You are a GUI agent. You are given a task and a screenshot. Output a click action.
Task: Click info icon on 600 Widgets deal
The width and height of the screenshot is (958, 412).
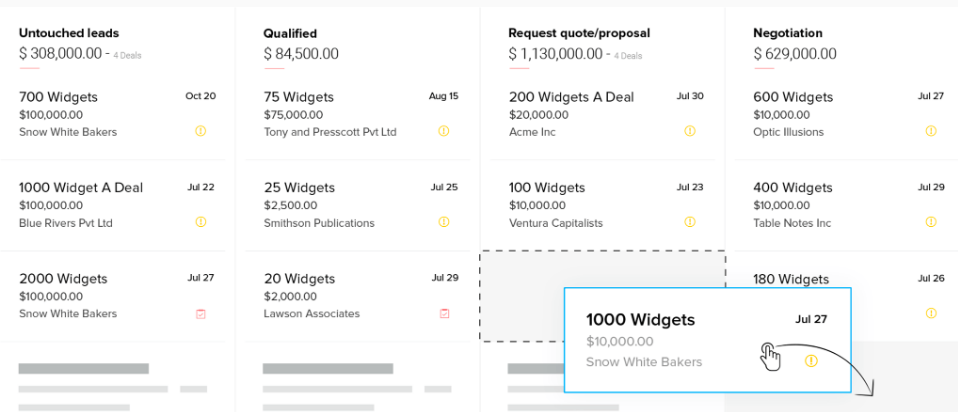[x=931, y=131]
